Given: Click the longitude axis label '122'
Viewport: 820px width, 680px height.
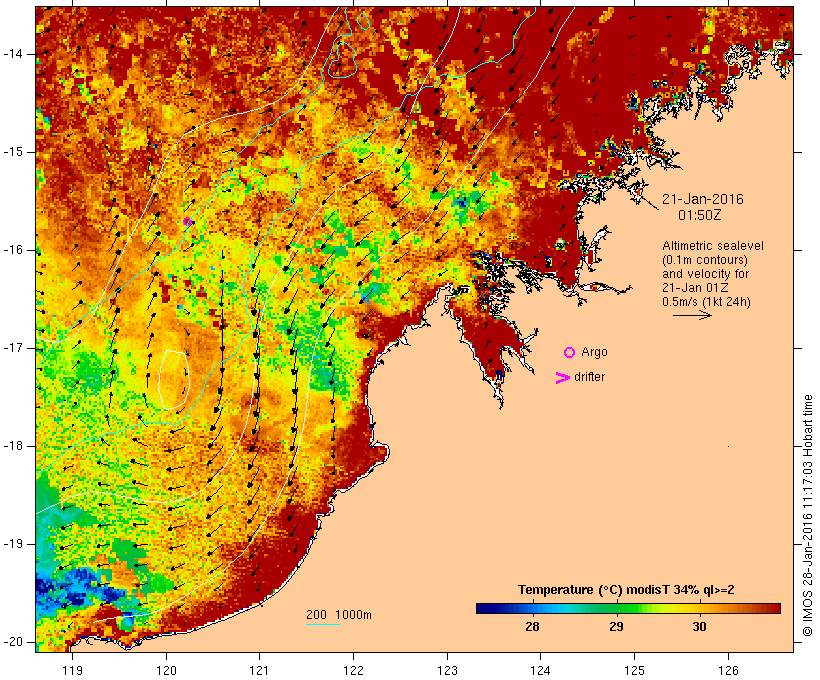Looking at the screenshot, I should click(354, 671).
